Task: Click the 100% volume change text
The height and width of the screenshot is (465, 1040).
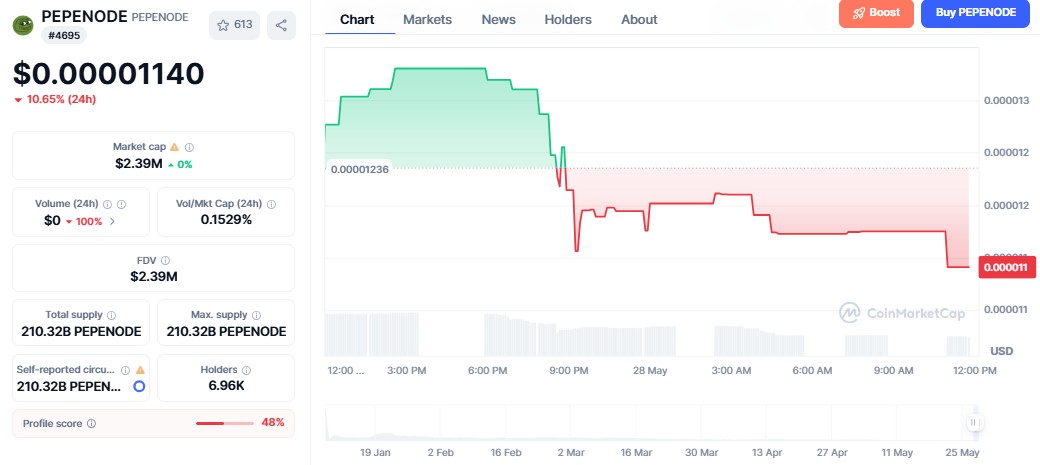Action: [x=89, y=222]
